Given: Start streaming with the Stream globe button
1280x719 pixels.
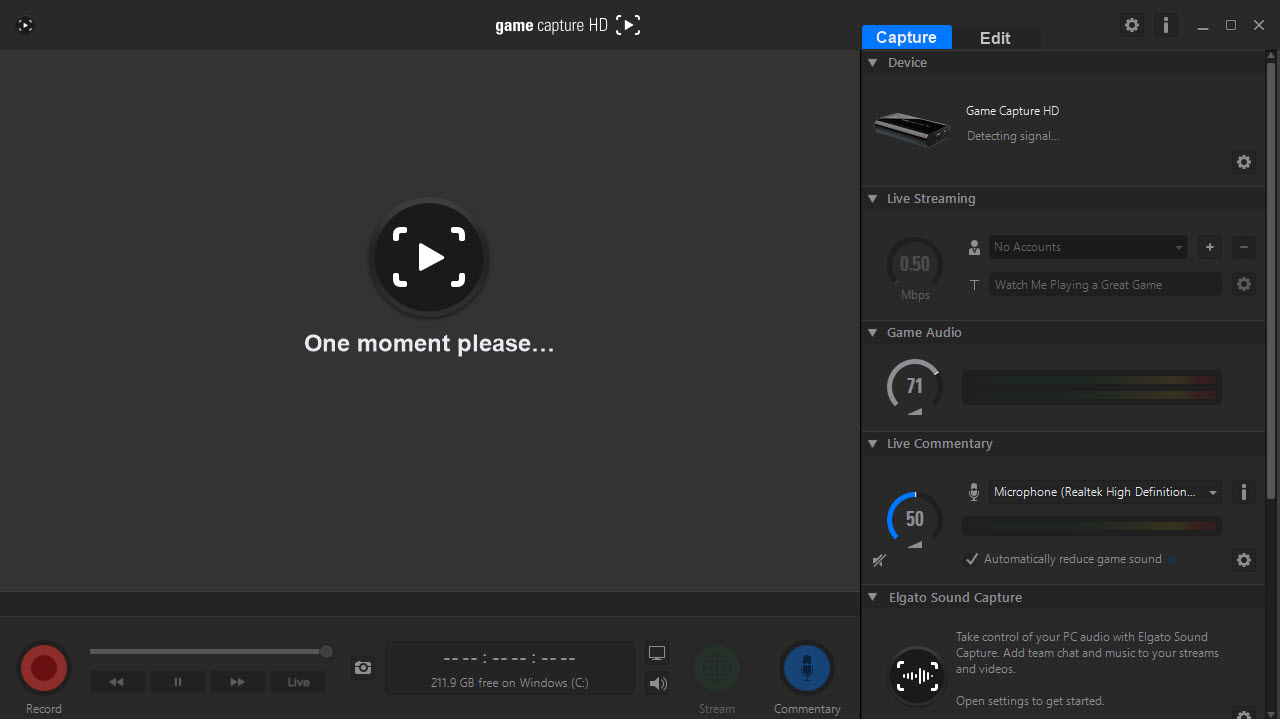Looking at the screenshot, I should [x=717, y=668].
